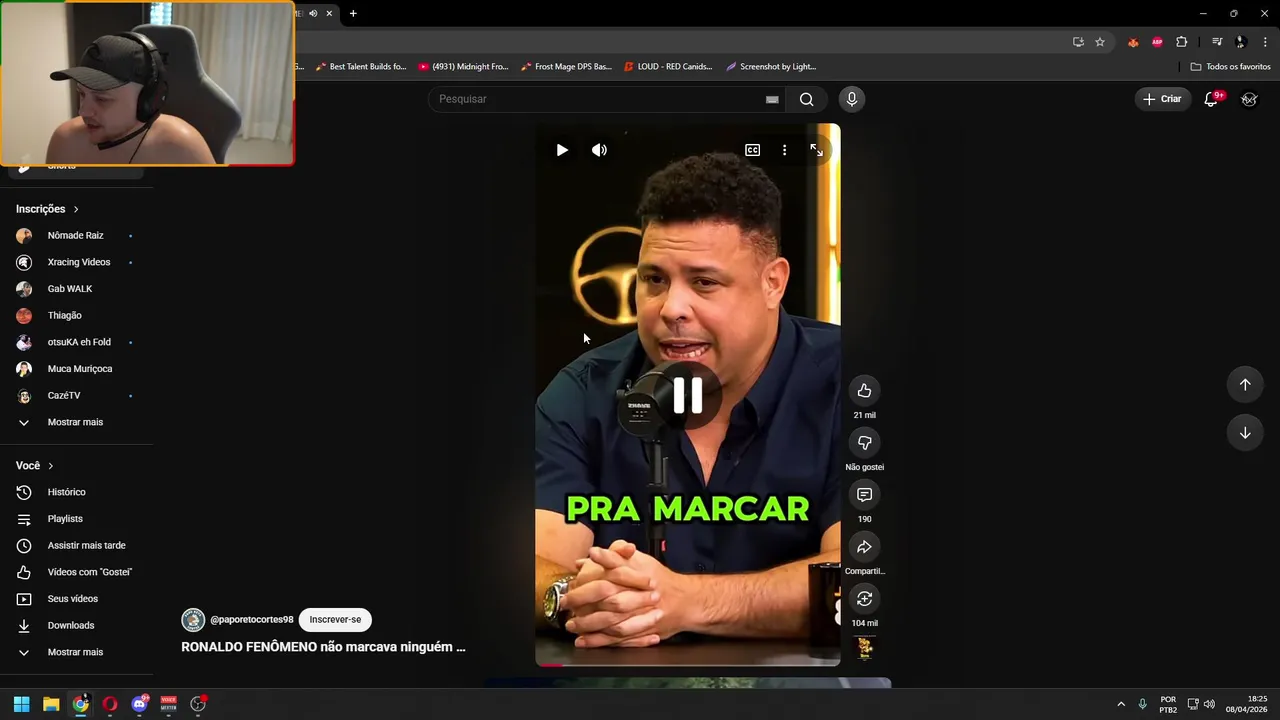The height and width of the screenshot is (720, 1280).
Task: Open the Chrome media control icon
Action: click(1217, 42)
